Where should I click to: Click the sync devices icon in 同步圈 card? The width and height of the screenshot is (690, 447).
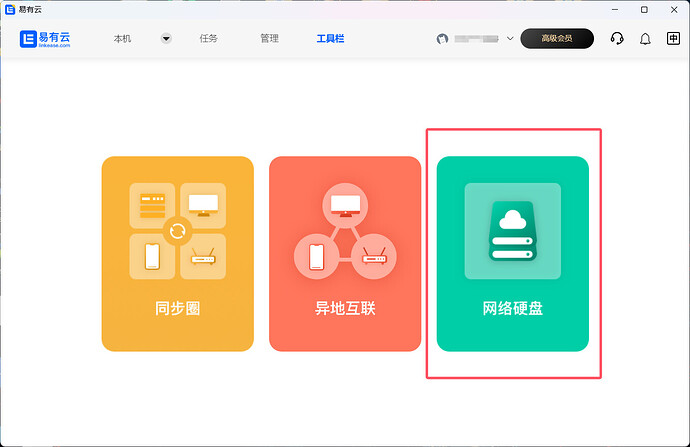178,231
